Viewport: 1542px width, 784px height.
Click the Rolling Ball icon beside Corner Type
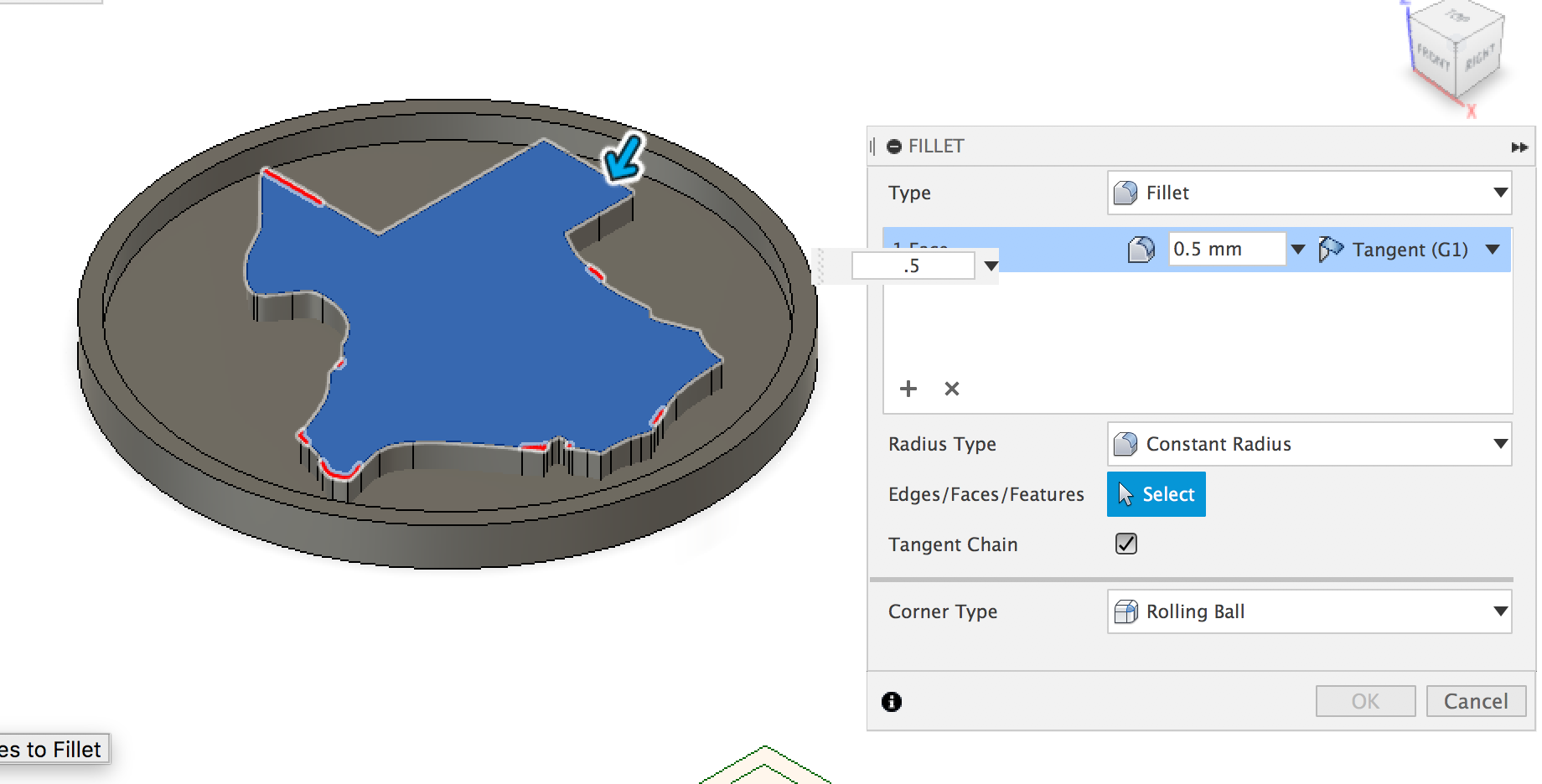coord(1125,611)
